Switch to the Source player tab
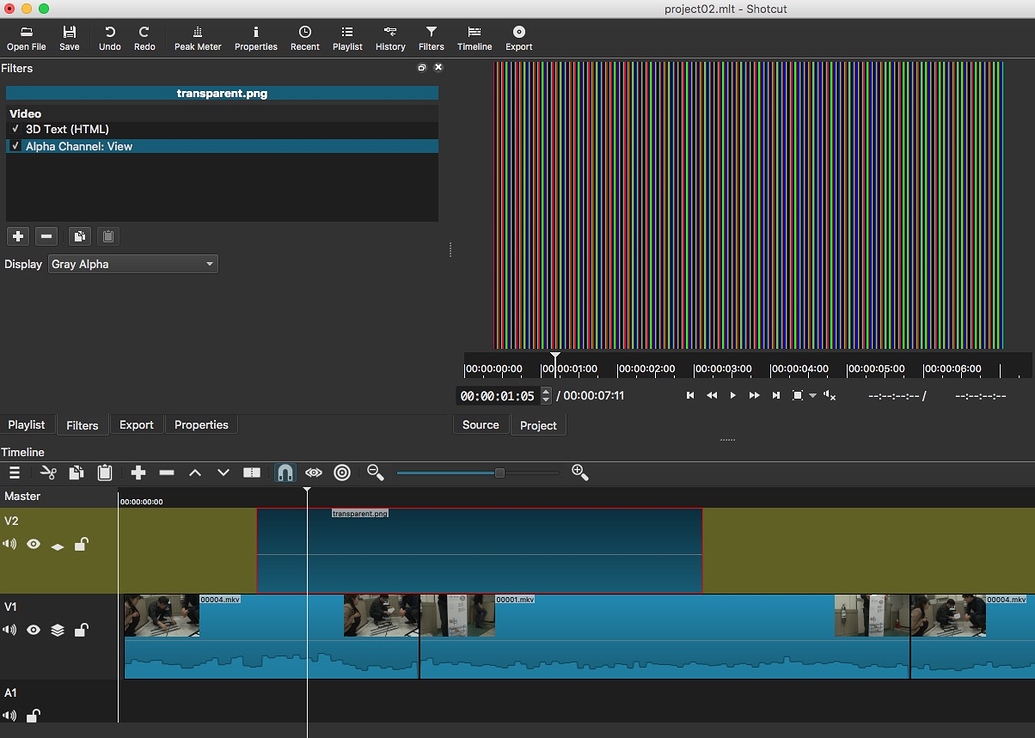 click(481, 425)
